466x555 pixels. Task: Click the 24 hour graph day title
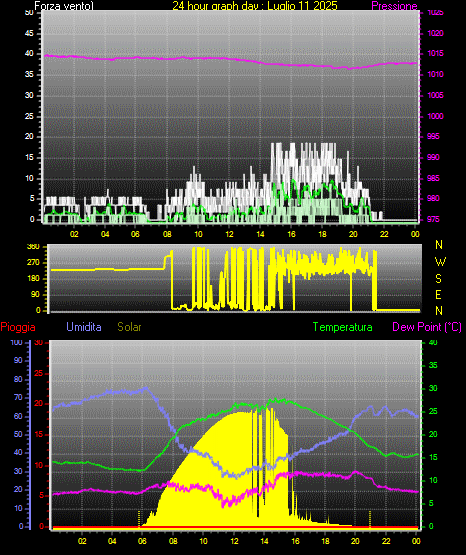tap(255, 6)
